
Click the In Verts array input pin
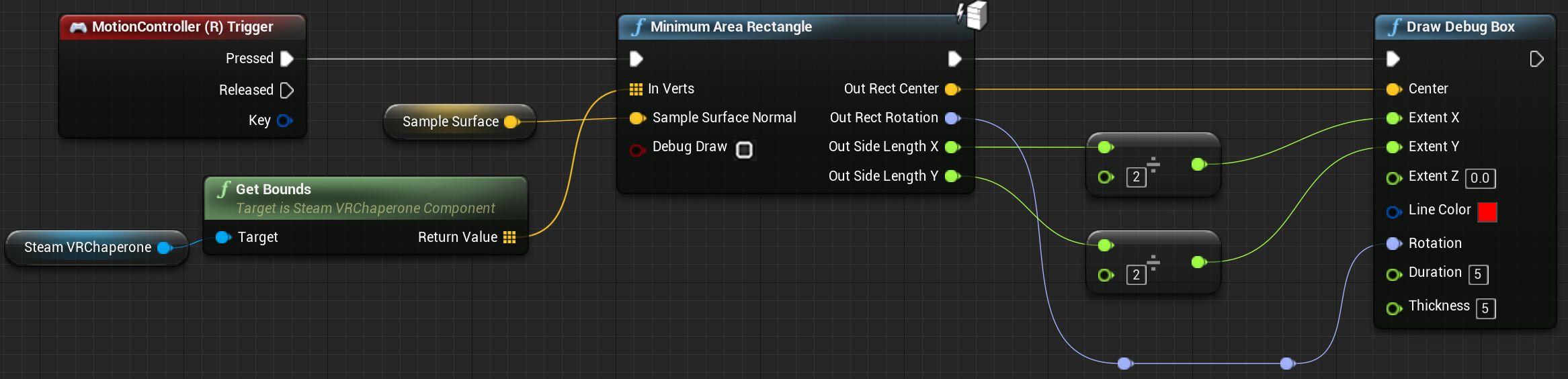pyautogui.click(x=636, y=89)
